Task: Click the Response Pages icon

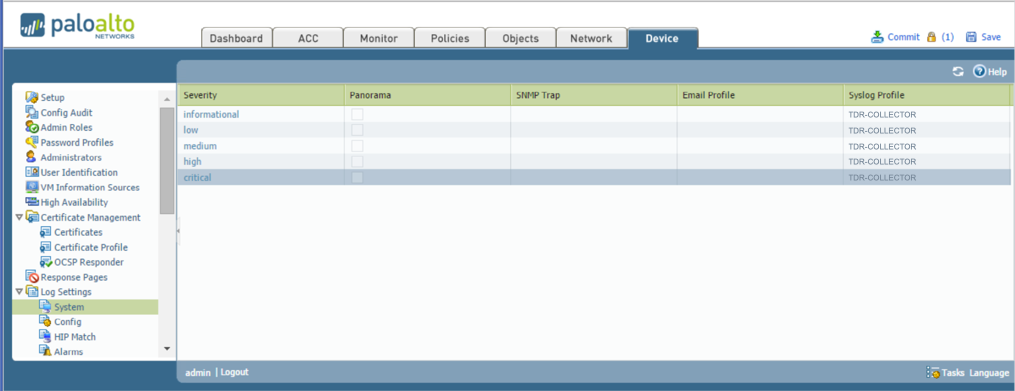Action: (32, 277)
